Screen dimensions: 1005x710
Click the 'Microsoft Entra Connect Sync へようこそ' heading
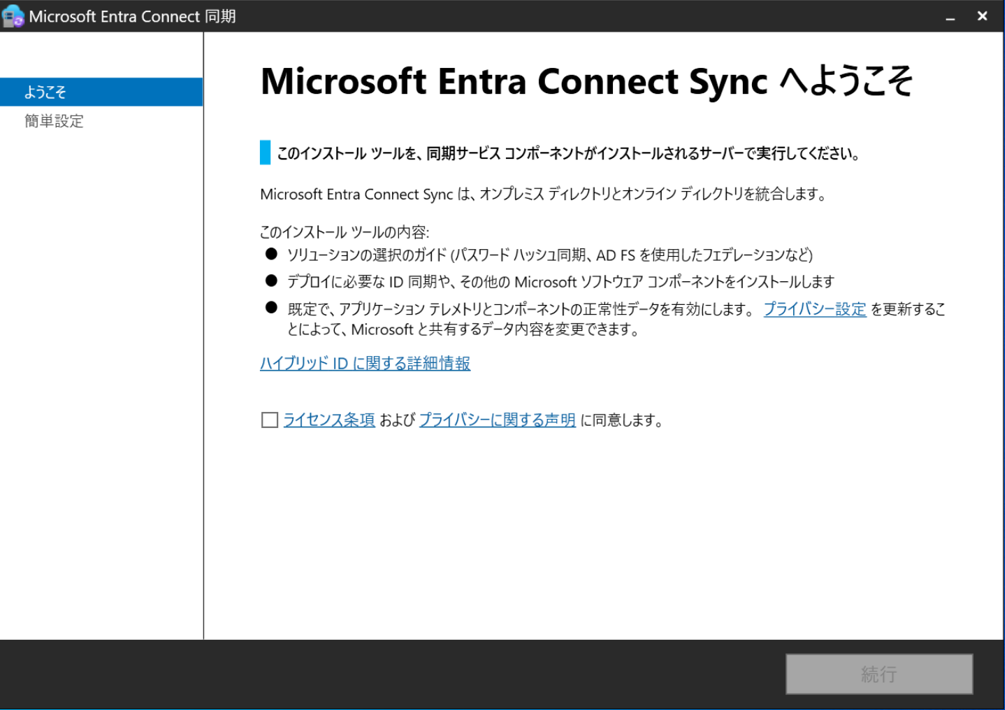[x=586, y=81]
